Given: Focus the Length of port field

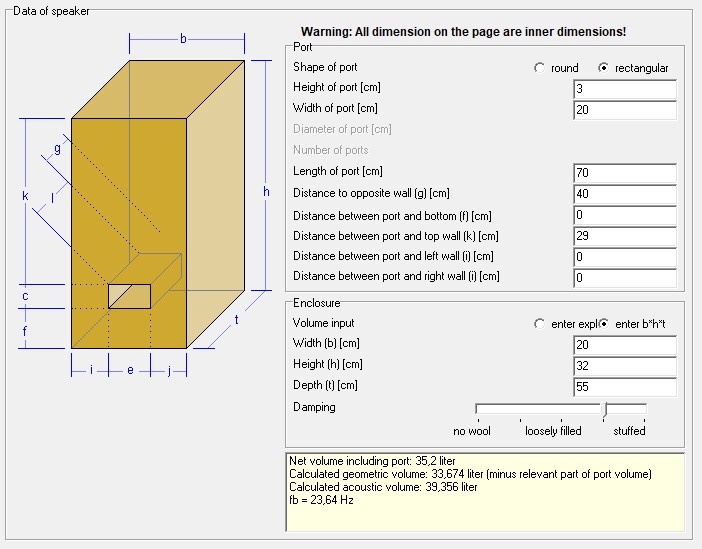Looking at the screenshot, I should coord(625,173).
